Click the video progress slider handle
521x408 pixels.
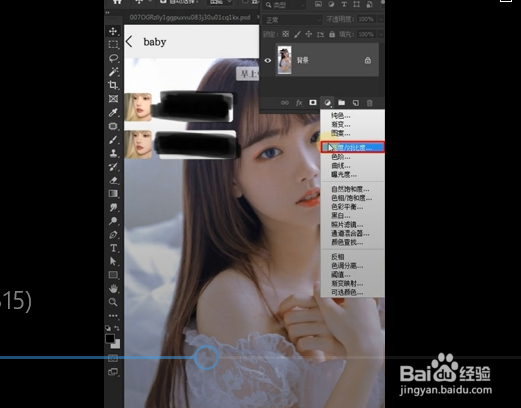click(206, 358)
